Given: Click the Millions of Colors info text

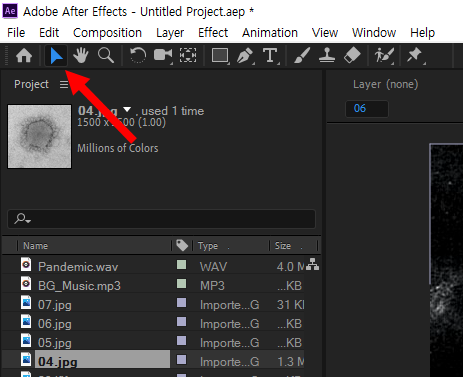Looking at the screenshot, I should (x=118, y=148).
